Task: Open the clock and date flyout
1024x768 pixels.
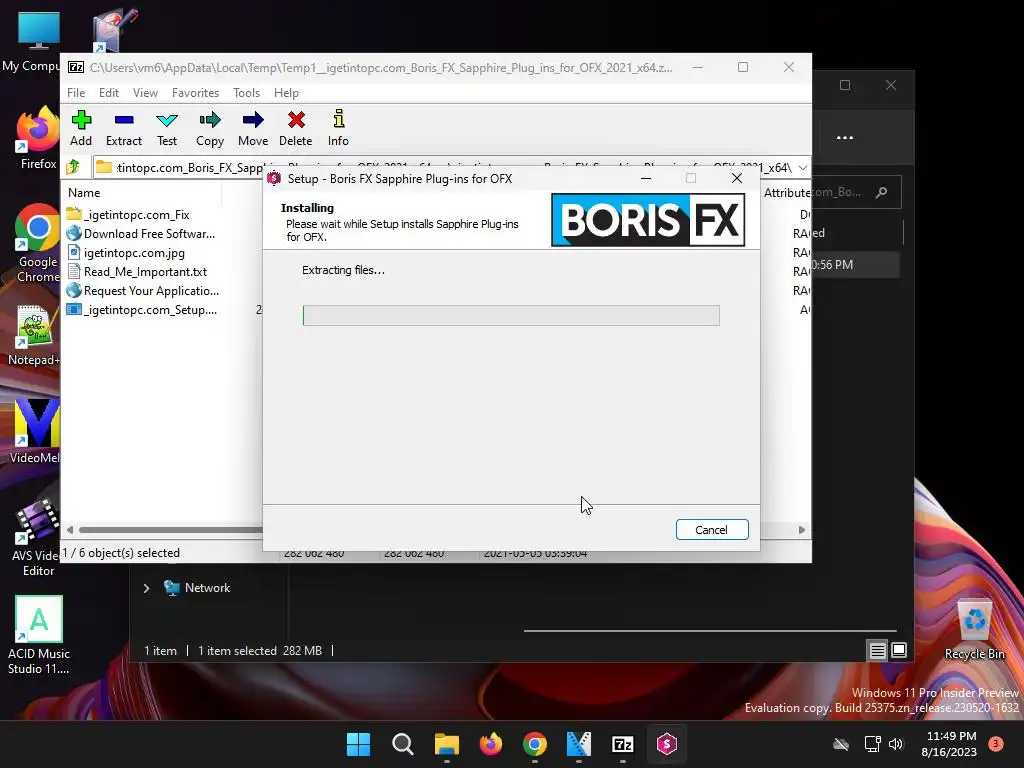Action: pyautogui.click(x=950, y=744)
